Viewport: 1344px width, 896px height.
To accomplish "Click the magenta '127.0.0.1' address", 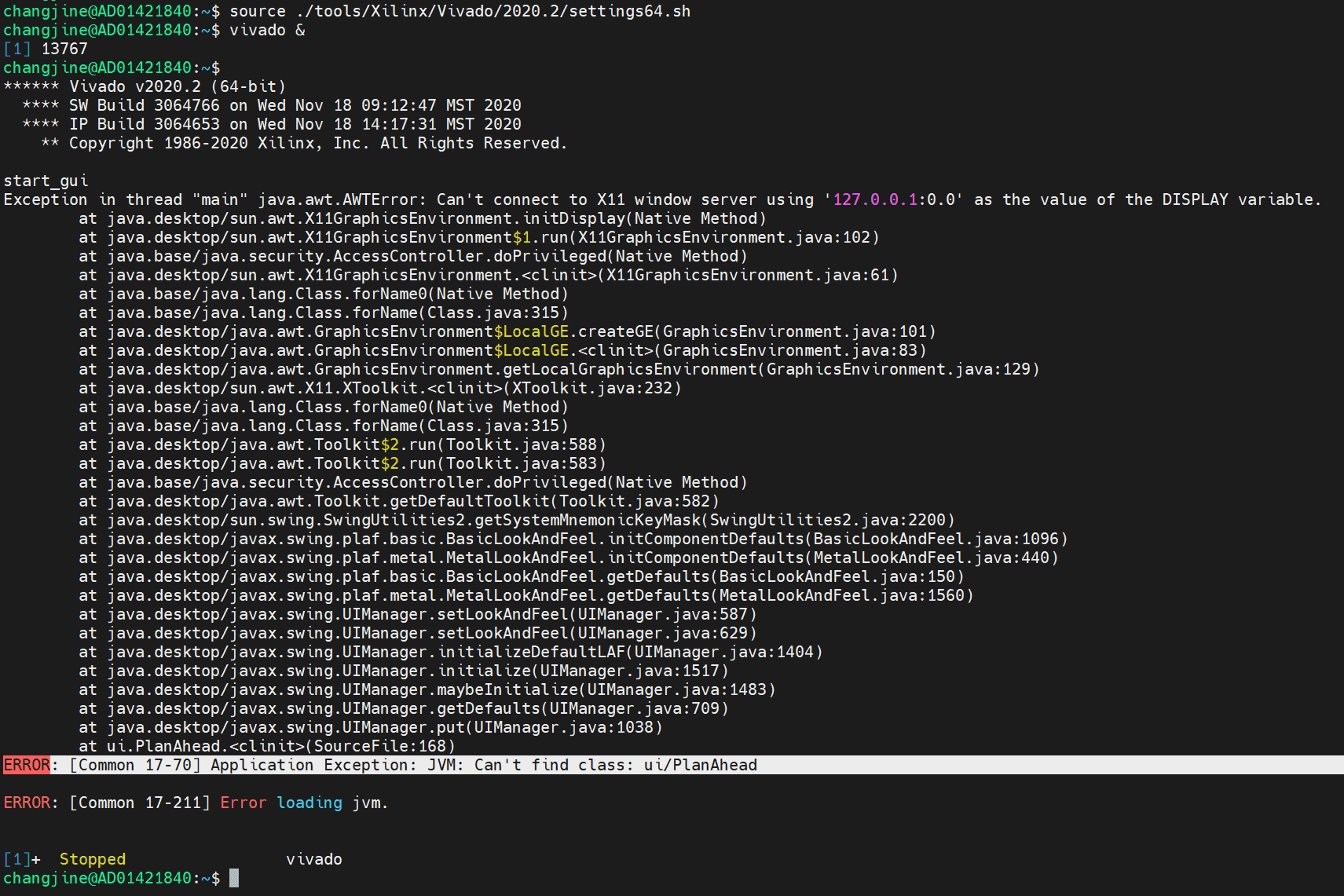I will 875,199.
